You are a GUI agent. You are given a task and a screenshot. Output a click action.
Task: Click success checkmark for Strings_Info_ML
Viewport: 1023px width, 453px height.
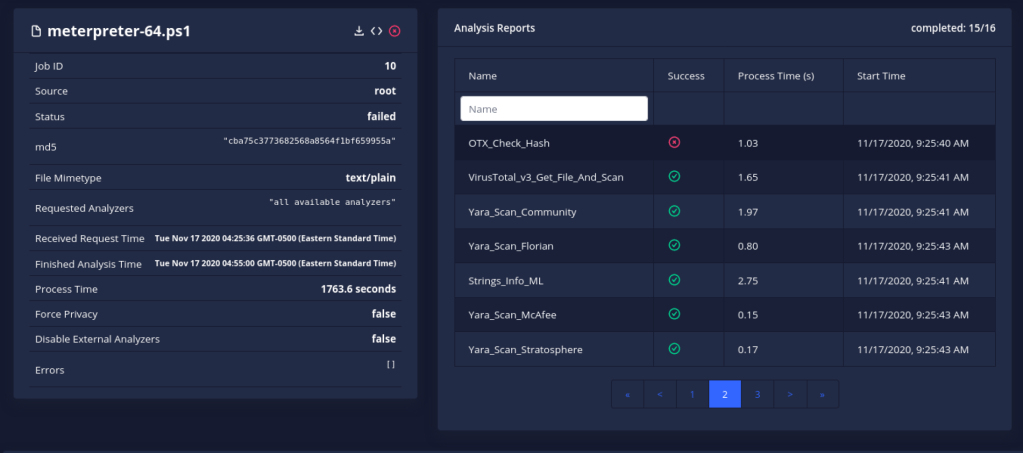click(x=674, y=280)
